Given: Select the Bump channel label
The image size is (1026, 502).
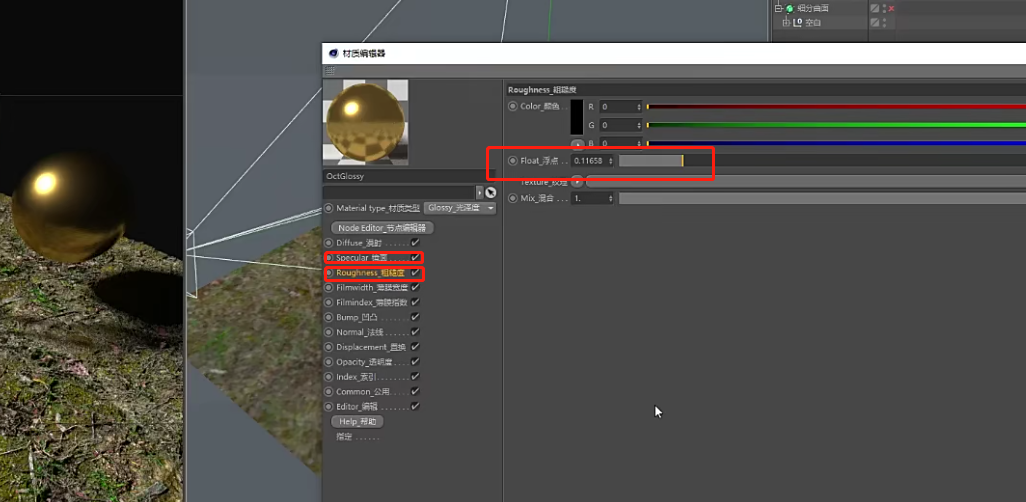Looking at the screenshot, I should coord(357,317).
